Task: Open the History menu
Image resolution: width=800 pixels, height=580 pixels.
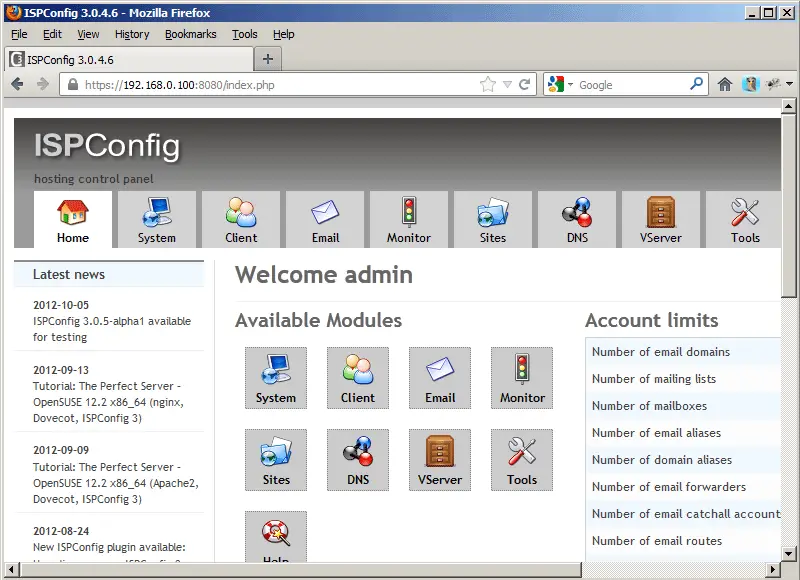Action: 132,34
